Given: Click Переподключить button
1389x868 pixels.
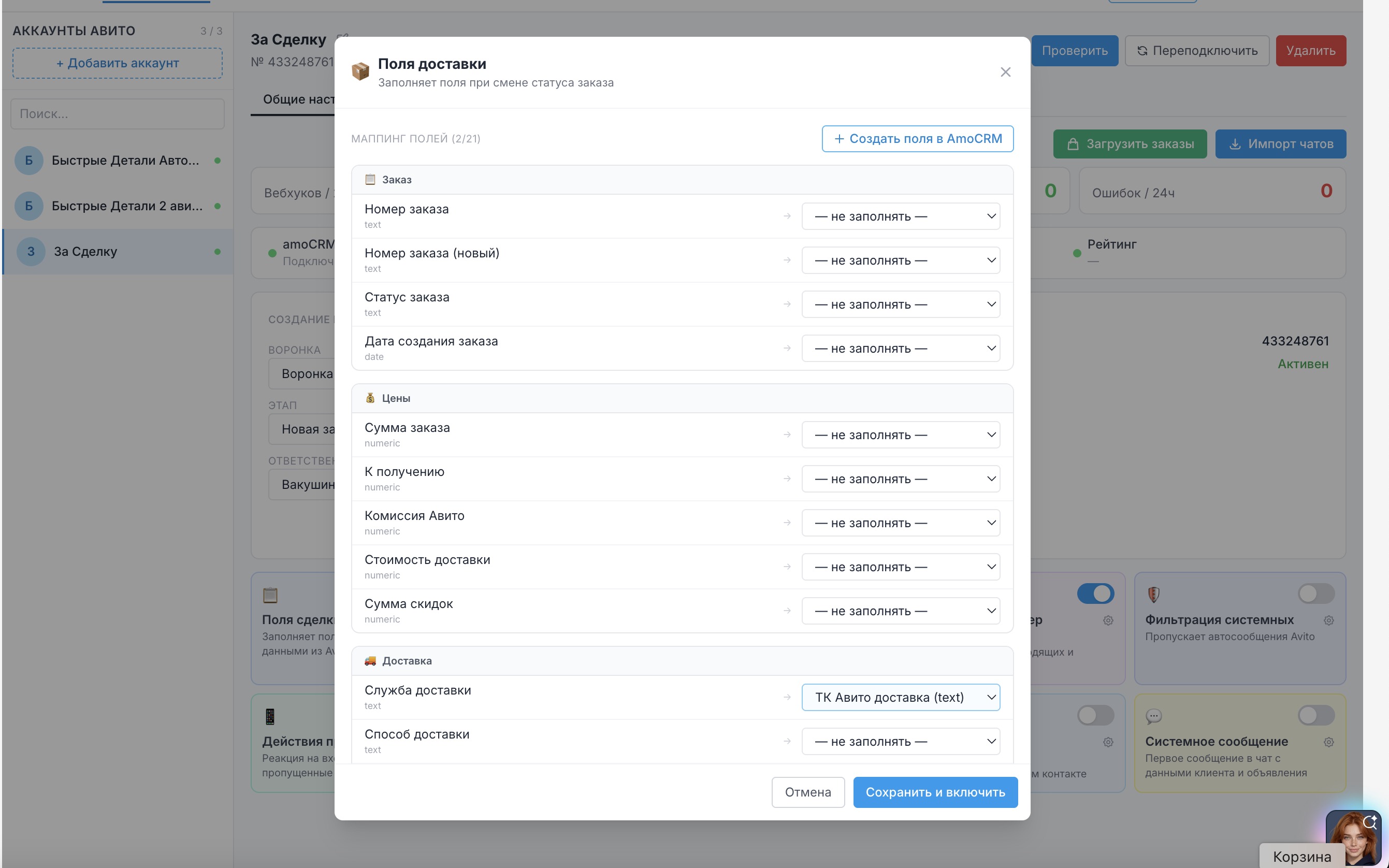Looking at the screenshot, I should point(1197,51).
